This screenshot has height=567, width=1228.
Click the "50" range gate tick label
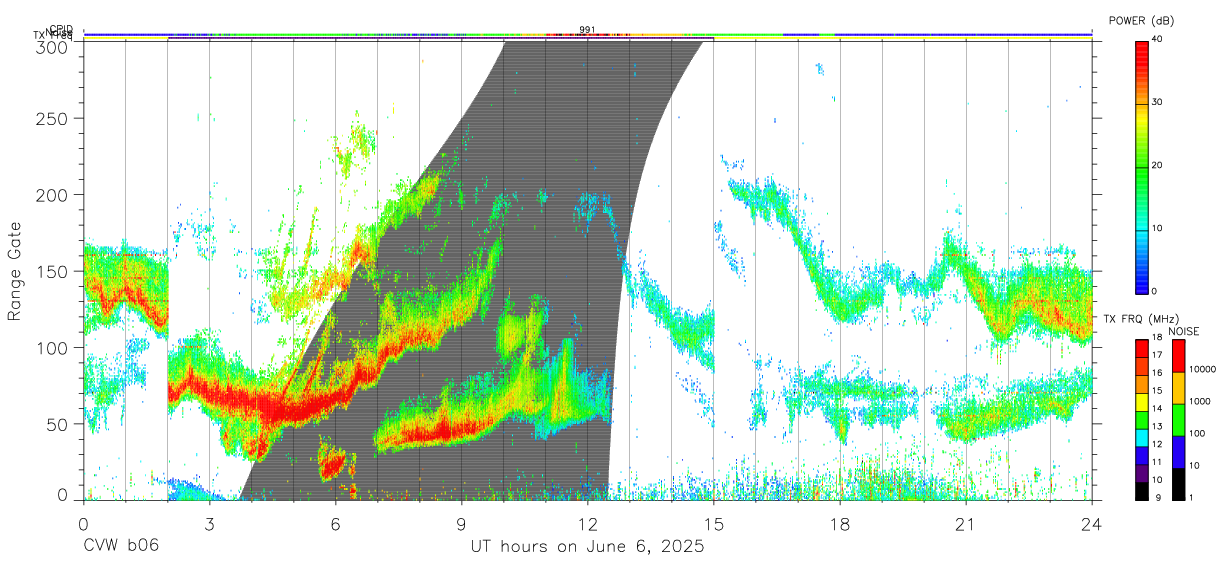tap(57, 424)
